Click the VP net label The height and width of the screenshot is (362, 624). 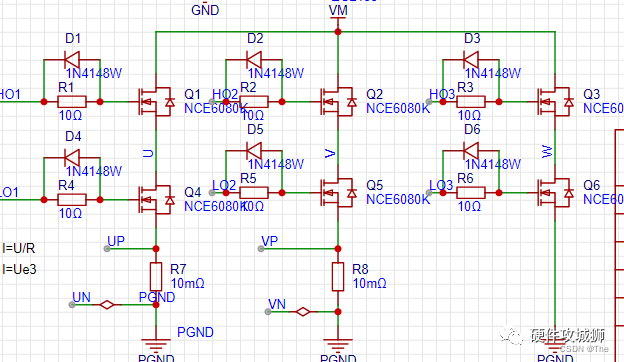click(x=270, y=241)
